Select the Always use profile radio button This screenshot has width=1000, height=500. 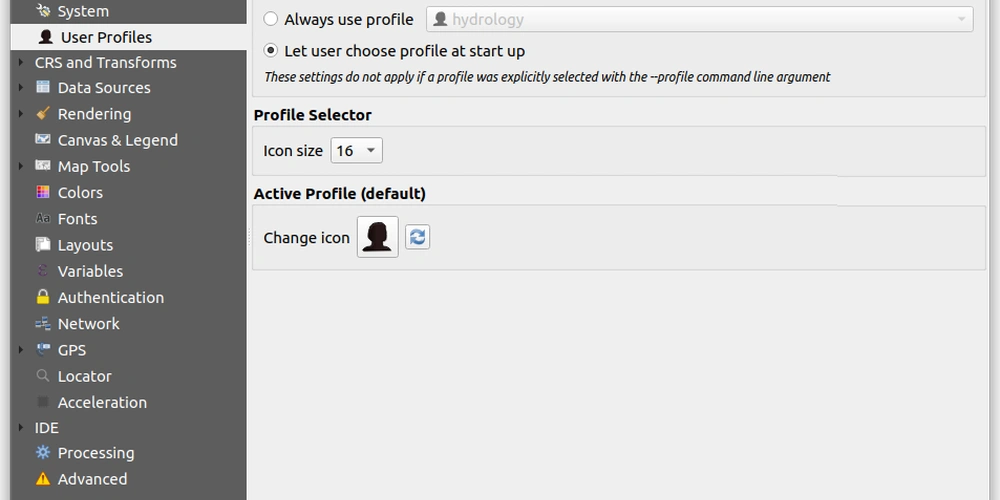271,19
